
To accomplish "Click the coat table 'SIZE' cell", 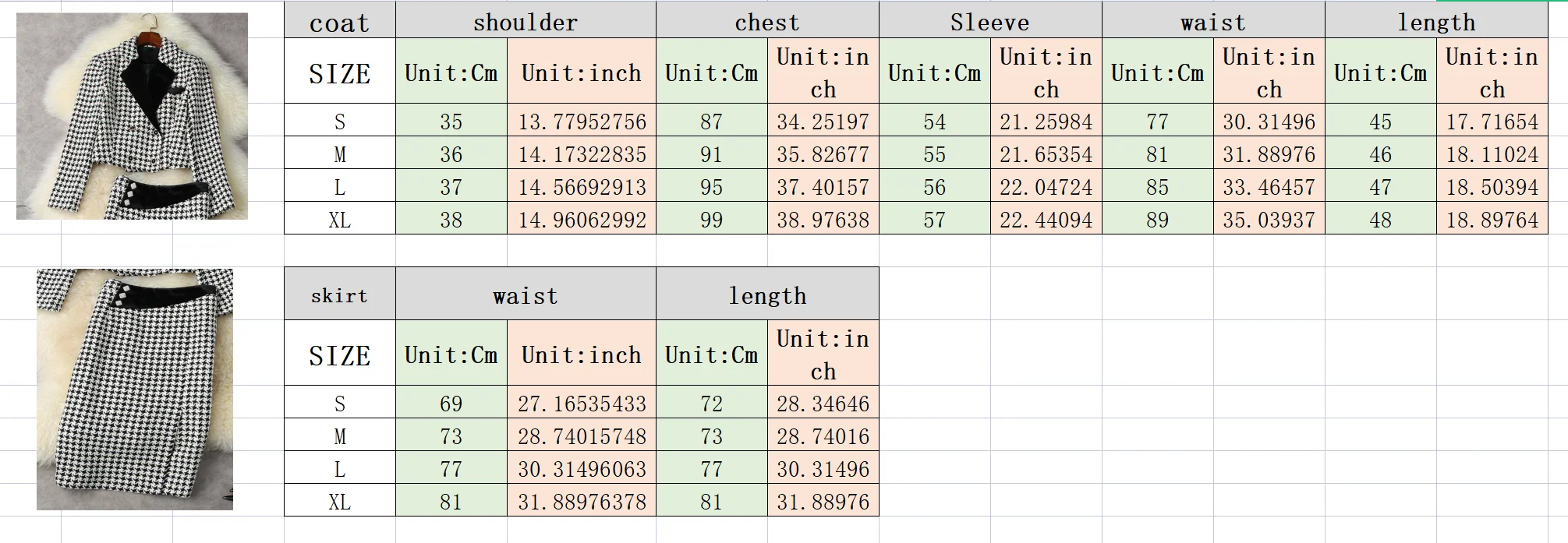I will pyautogui.click(x=339, y=73).
